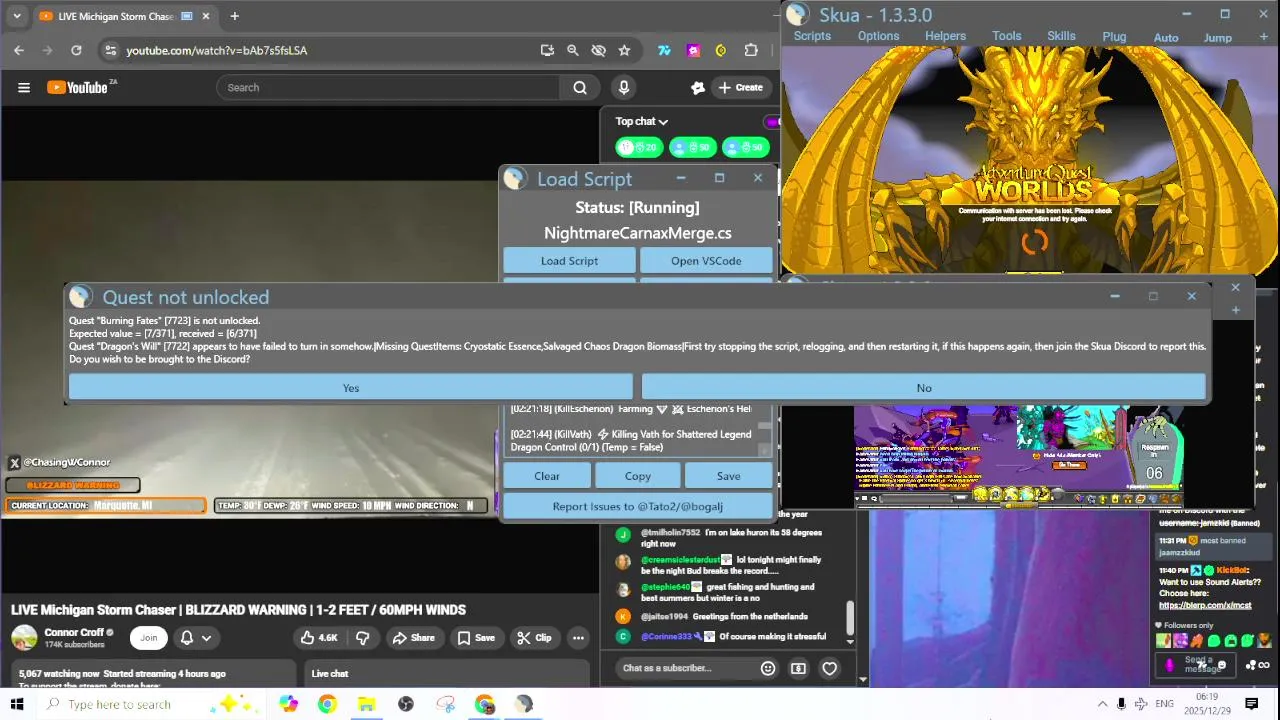Click Jump in Skua menu bar

click(x=1217, y=38)
